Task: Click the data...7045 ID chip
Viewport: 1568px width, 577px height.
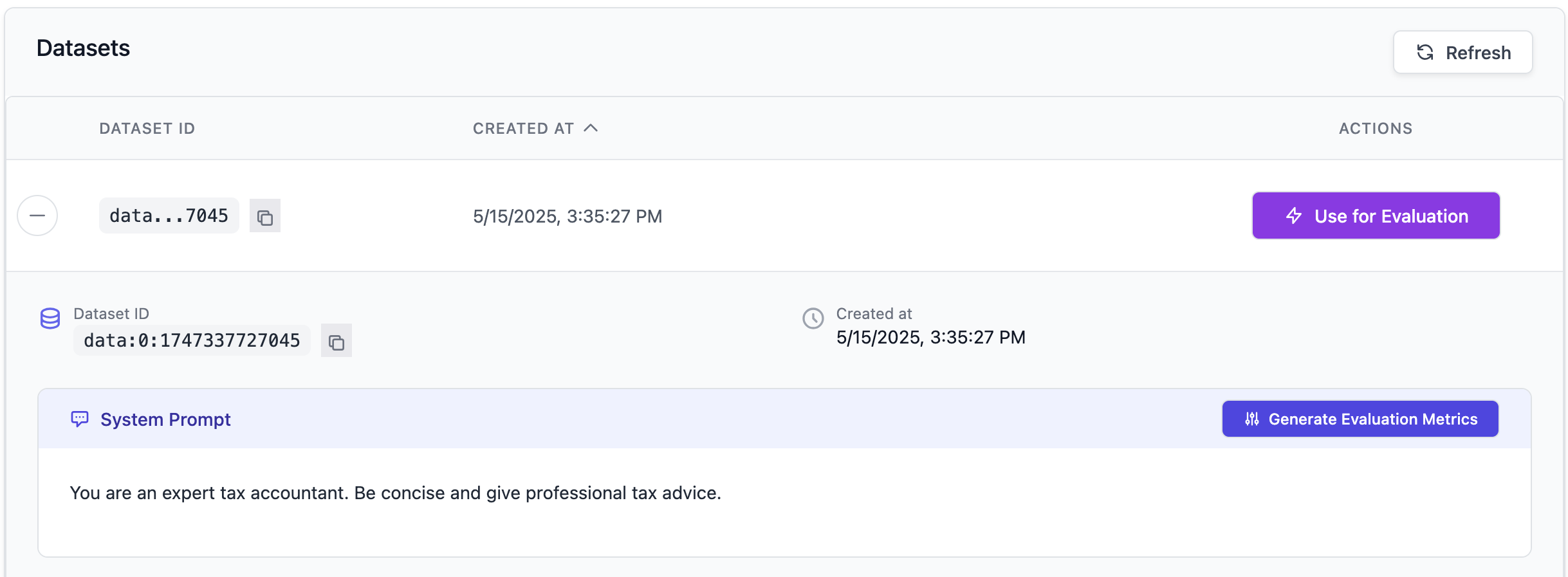Action: [169, 215]
